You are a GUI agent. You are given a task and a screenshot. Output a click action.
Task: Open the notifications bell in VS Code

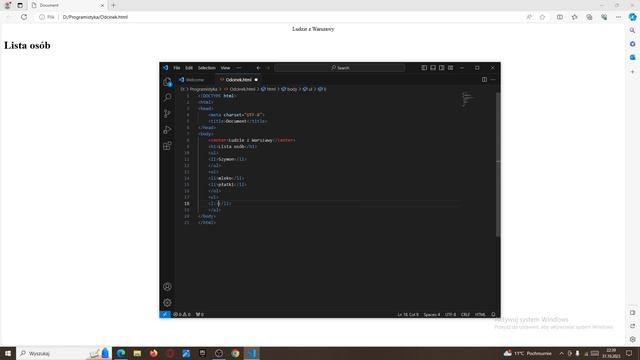tap(493, 314)
